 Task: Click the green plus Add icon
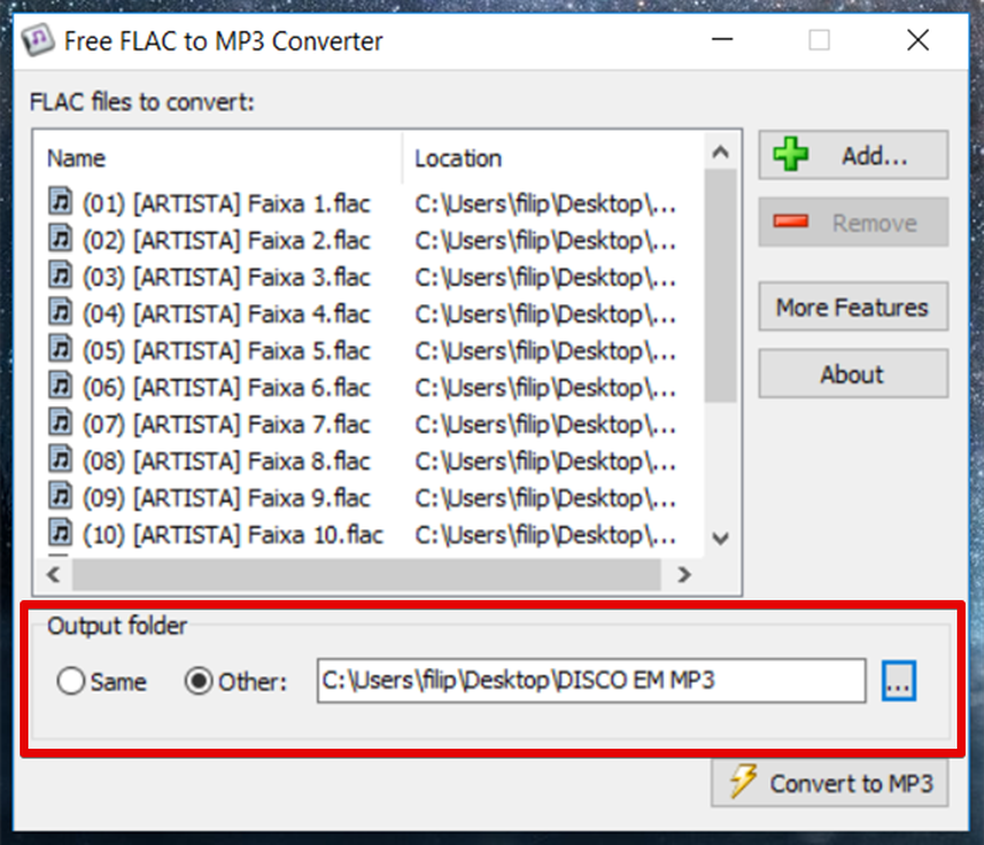(x=791, y=154)
